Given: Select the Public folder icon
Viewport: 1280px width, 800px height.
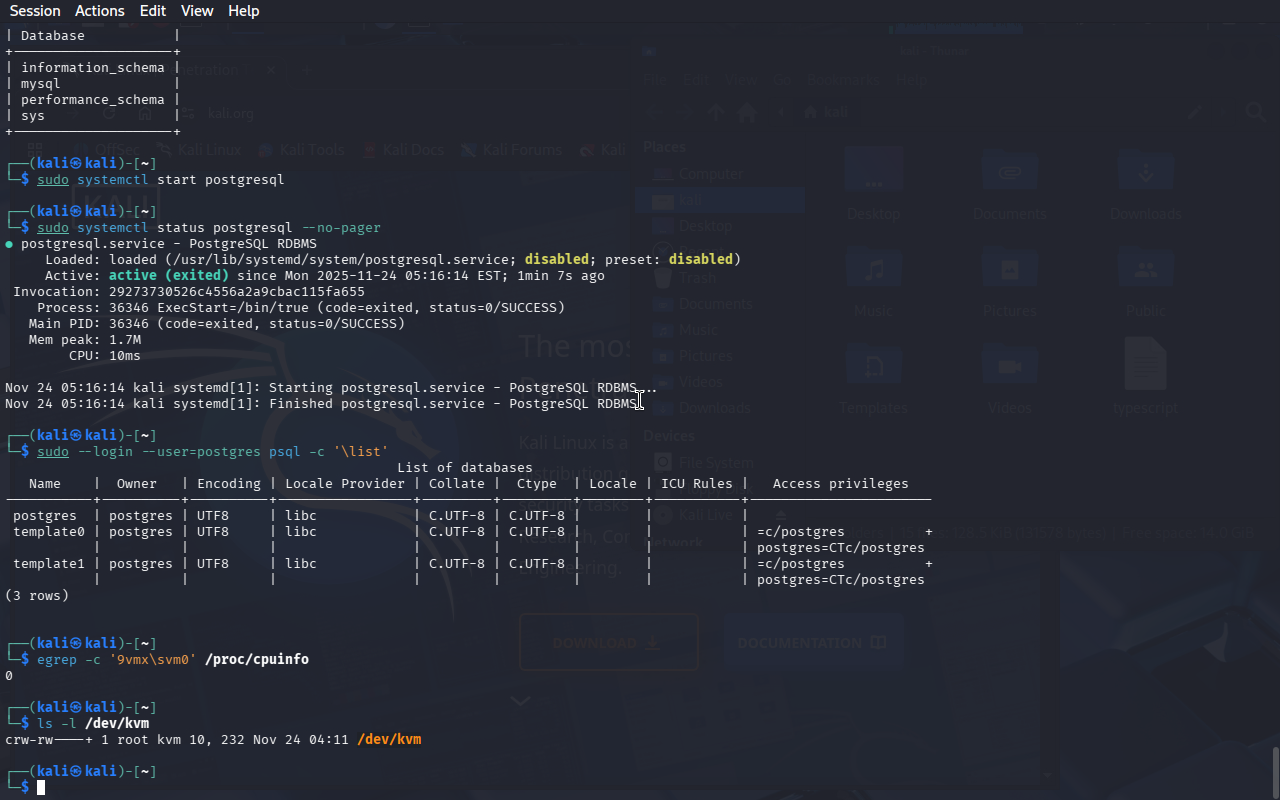Looking at the screenshot, I should (x=1145, y=271).
